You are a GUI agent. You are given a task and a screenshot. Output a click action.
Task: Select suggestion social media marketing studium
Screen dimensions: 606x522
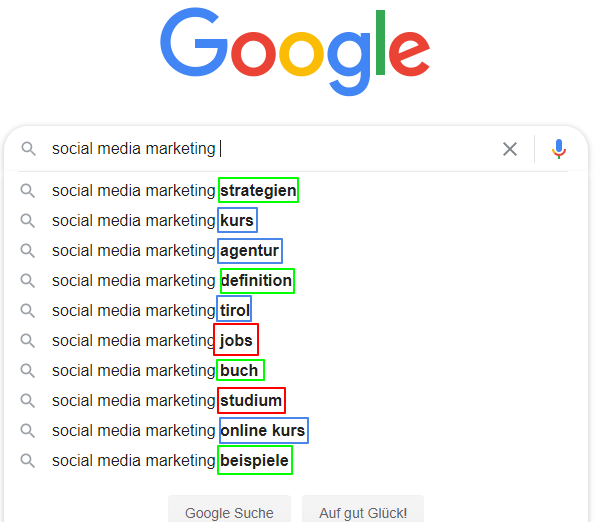(x=296, y=401)
